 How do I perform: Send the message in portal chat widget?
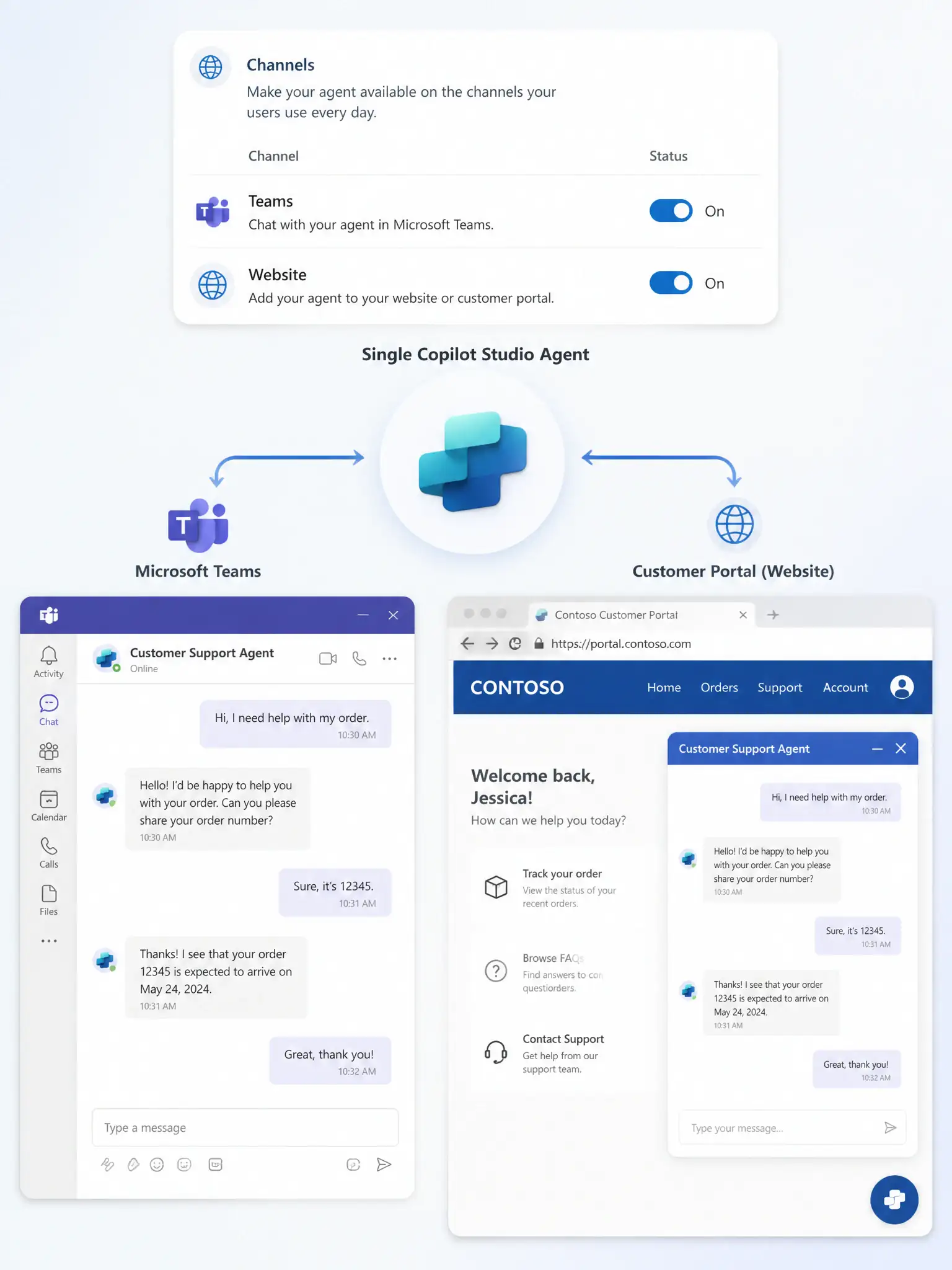click(891, 1127)
